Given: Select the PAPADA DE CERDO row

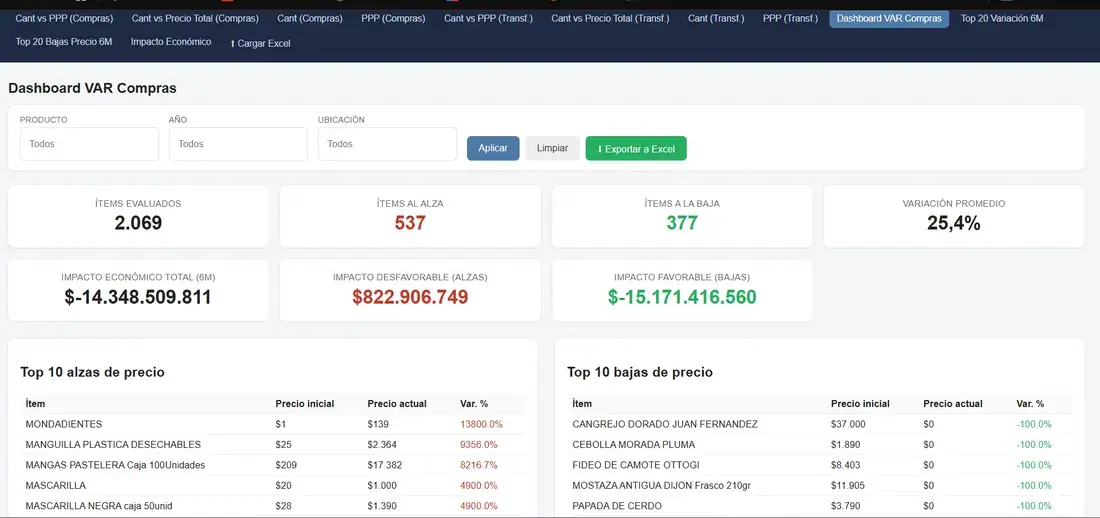Looking at the screenshot, I should [819, 505].
